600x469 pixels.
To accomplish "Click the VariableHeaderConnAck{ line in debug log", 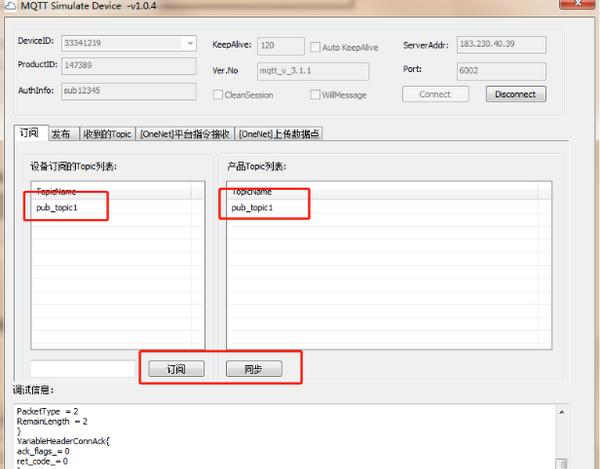I will 63,441.
